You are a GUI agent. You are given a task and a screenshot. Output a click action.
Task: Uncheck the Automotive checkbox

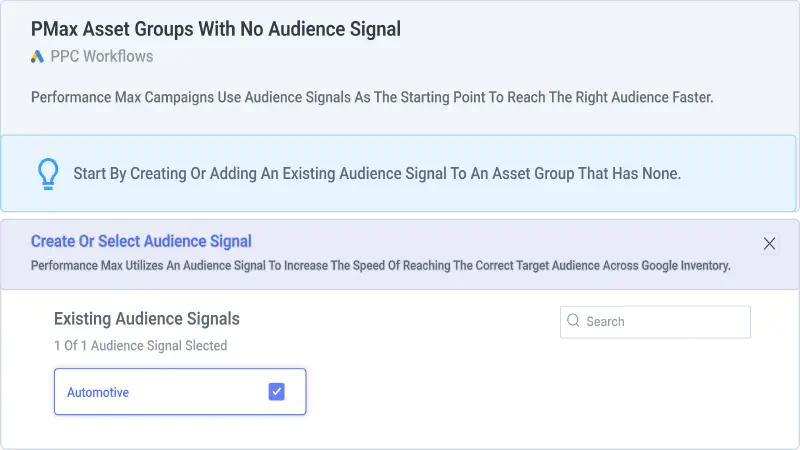coord(277,392)
